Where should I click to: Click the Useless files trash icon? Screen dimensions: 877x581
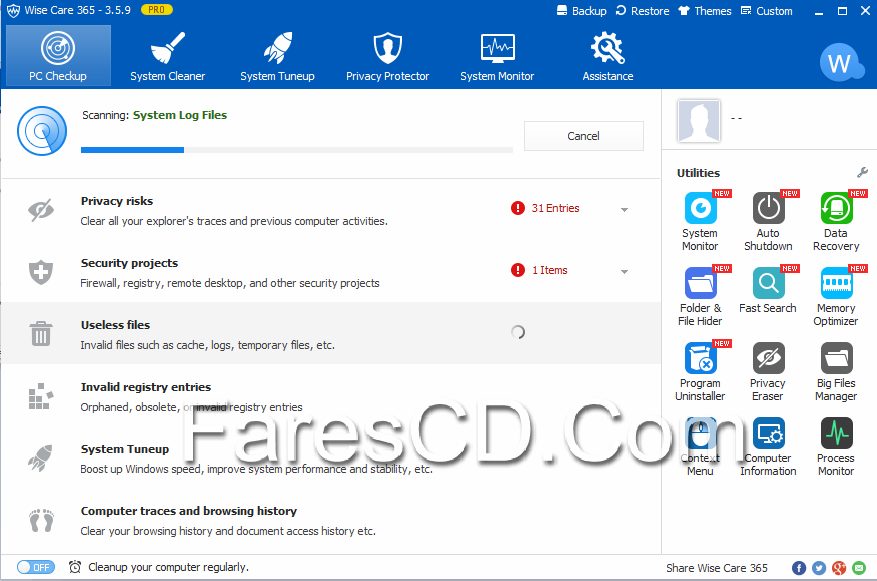41,333
